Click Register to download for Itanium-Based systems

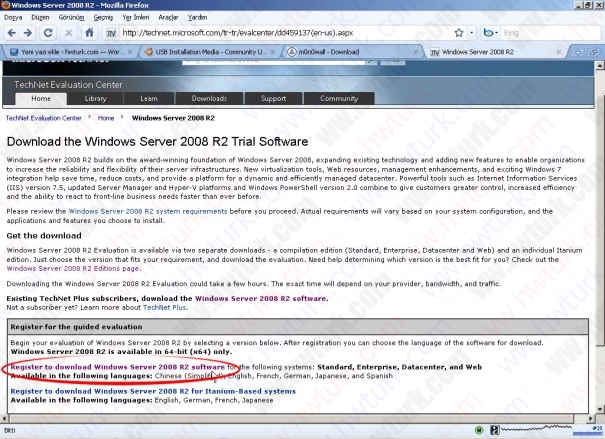click(153, 391)
